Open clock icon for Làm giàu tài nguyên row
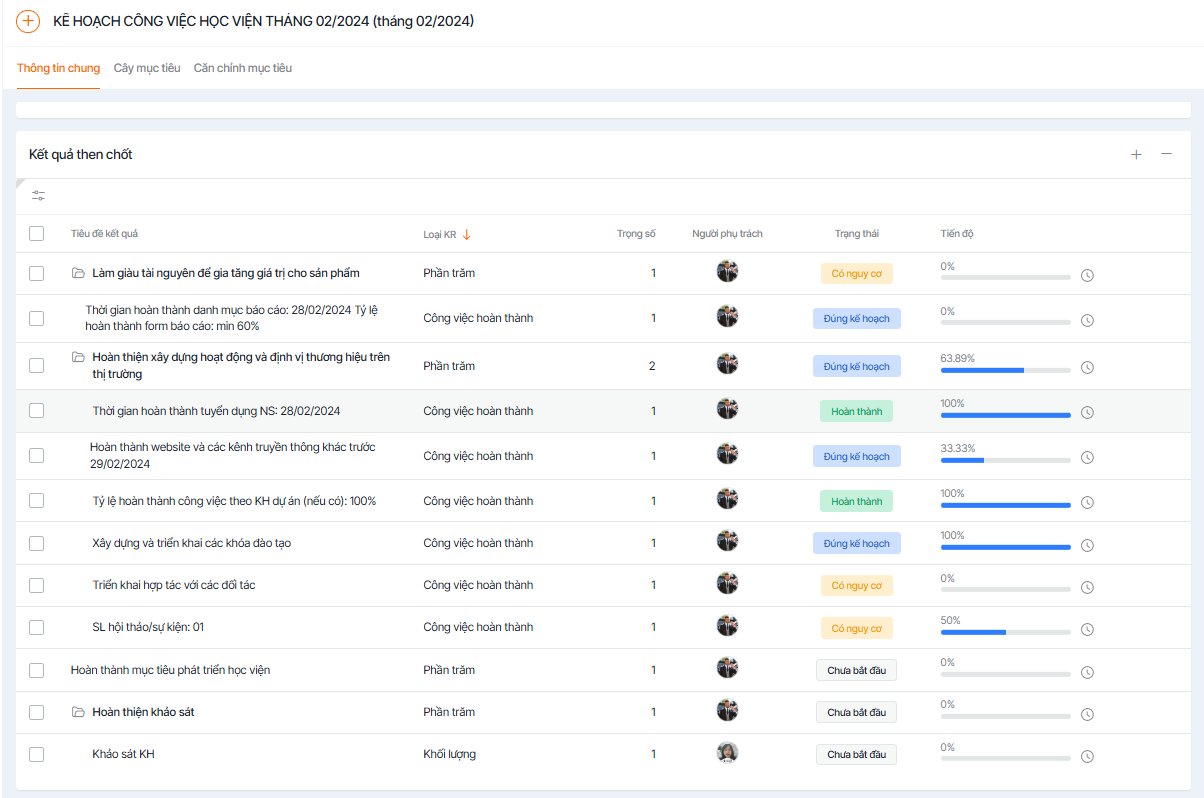Viewport: 1204px width, 798px height. [1087, 275]
